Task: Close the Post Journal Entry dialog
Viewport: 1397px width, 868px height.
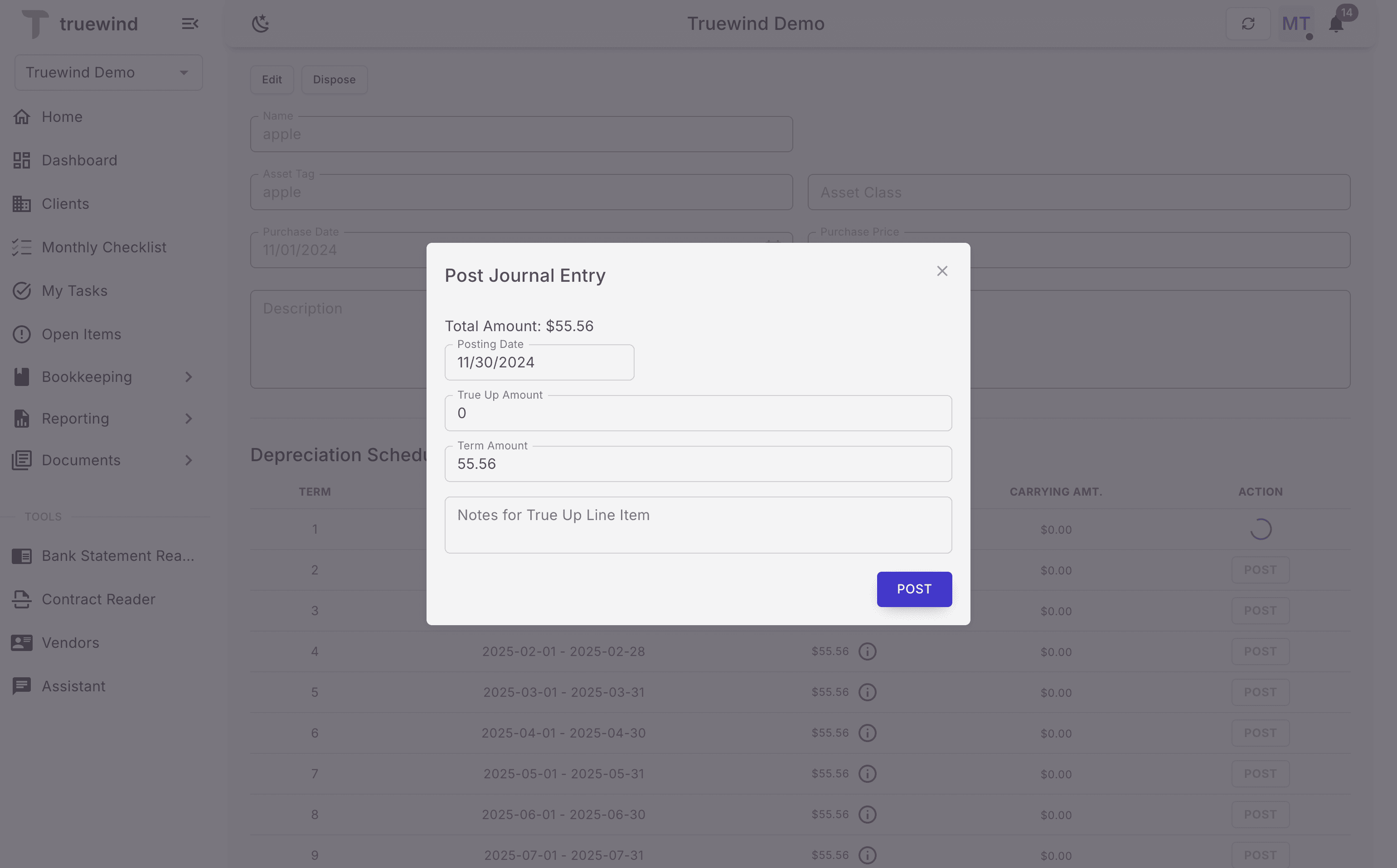Action: coord(942,270)
